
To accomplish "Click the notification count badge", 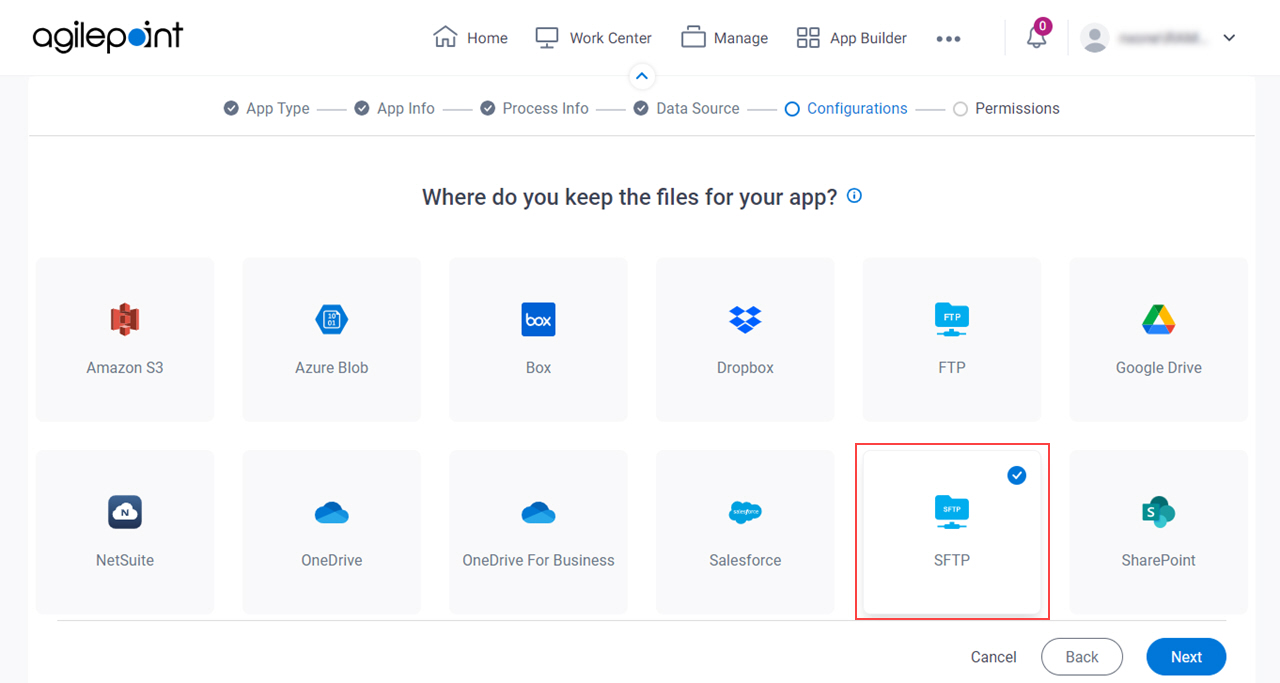I will coord(1043,27).
